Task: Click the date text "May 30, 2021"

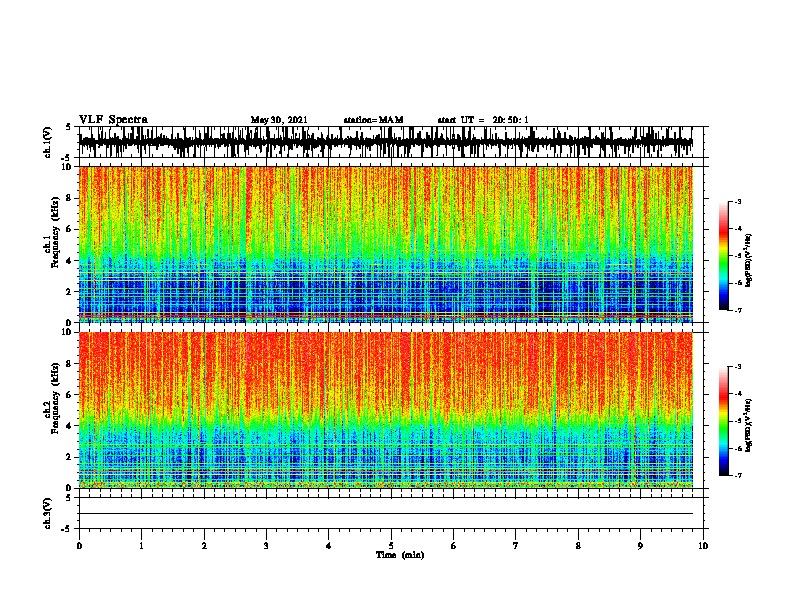Action: coord(279,120)
